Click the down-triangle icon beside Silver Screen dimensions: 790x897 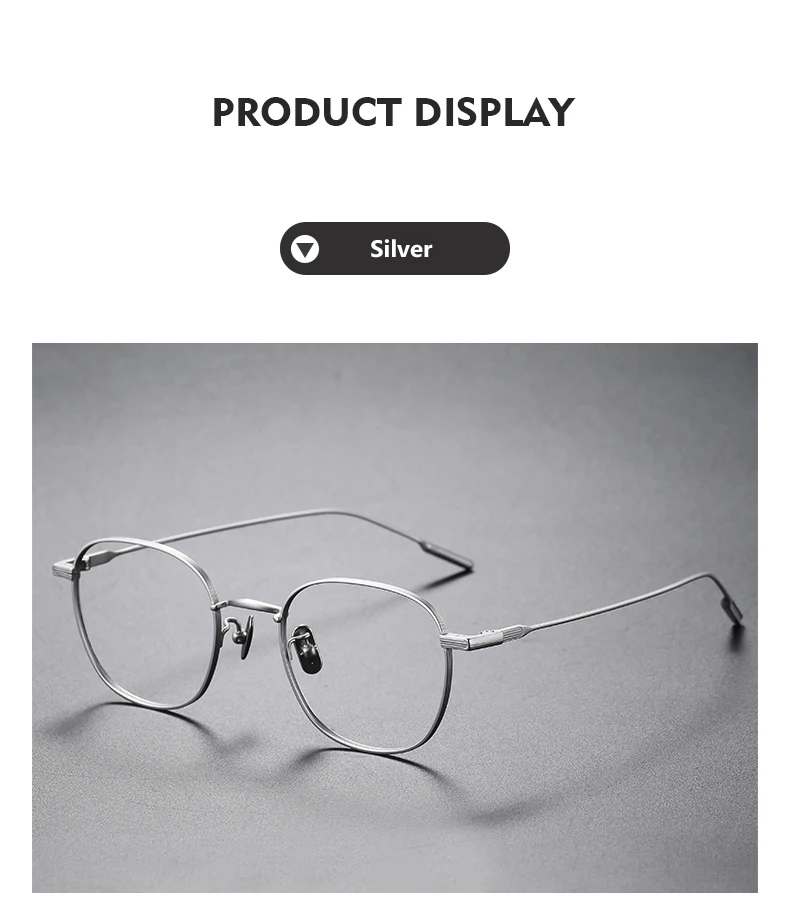(305, 249)
